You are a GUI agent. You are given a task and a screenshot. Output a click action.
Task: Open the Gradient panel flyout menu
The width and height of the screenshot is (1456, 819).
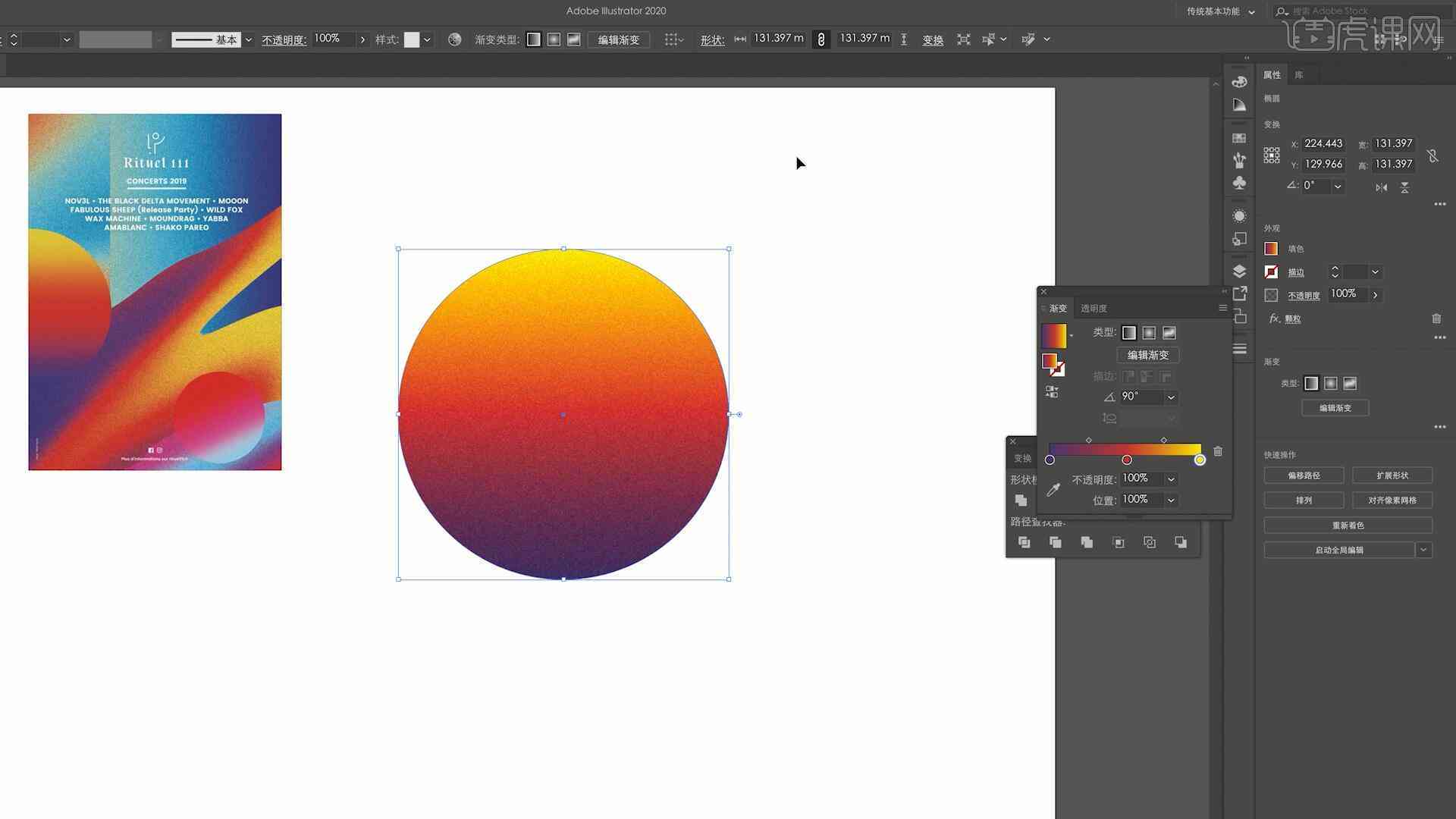click(1222, 308)
